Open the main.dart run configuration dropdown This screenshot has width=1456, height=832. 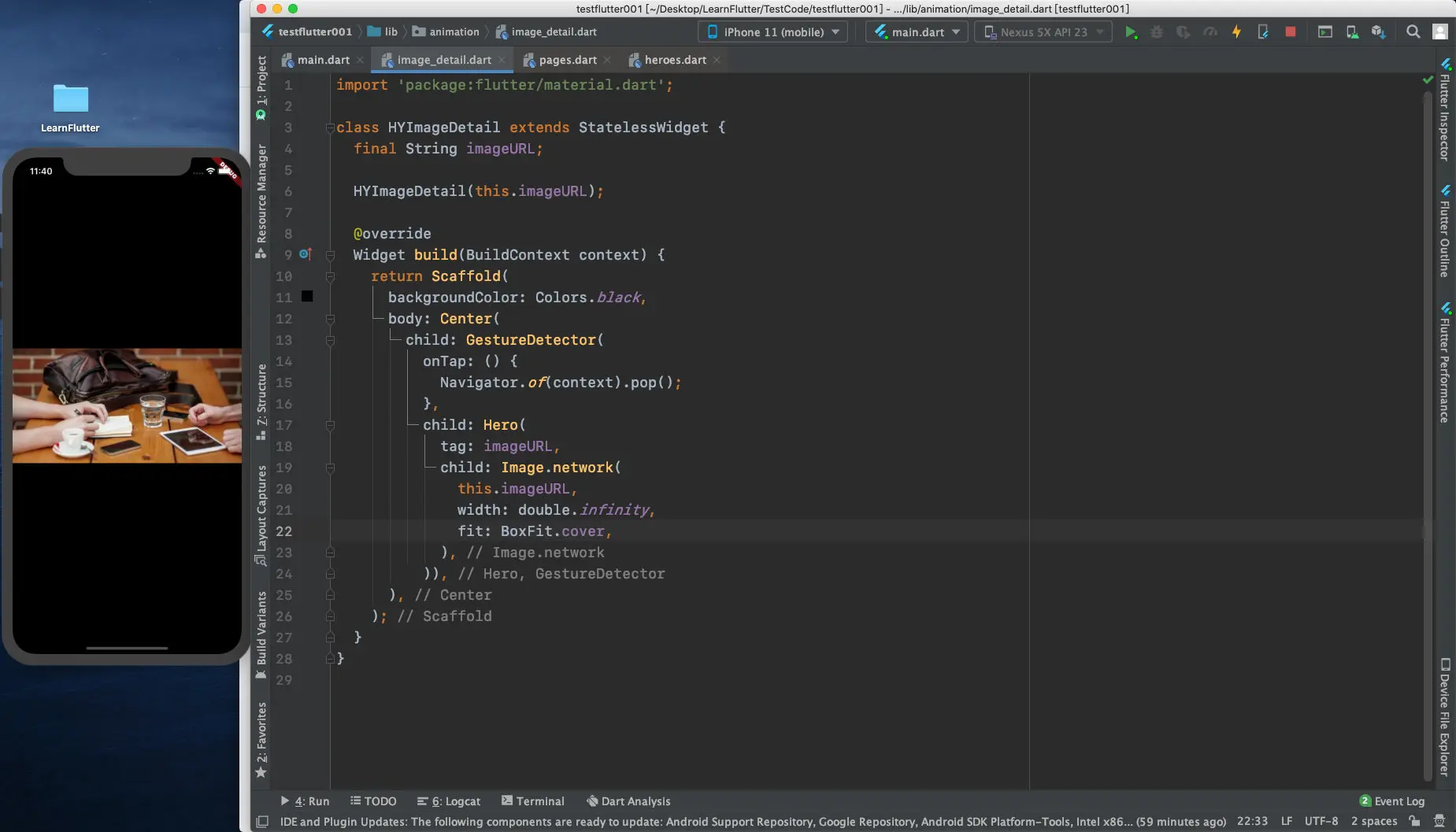(917, 32)
